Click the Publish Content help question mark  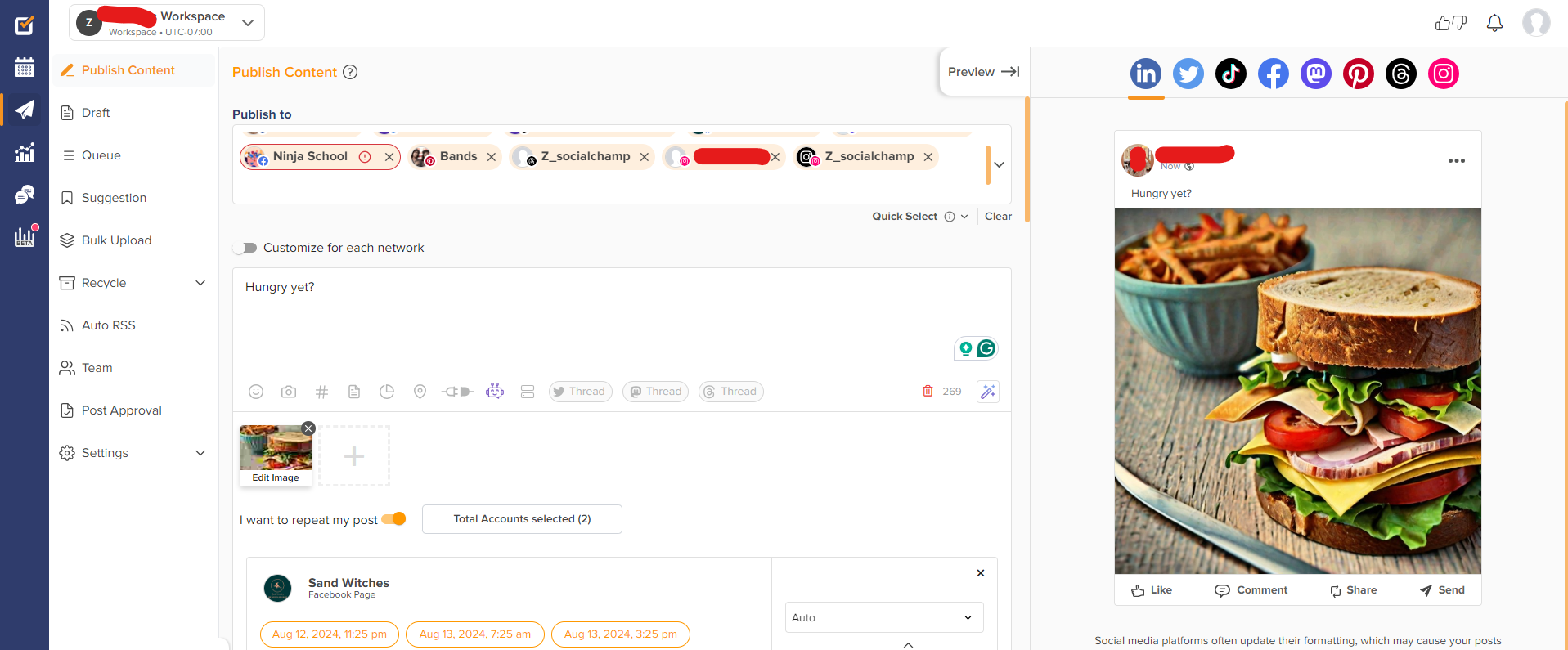pyautogui.click(x=350, y=72)
